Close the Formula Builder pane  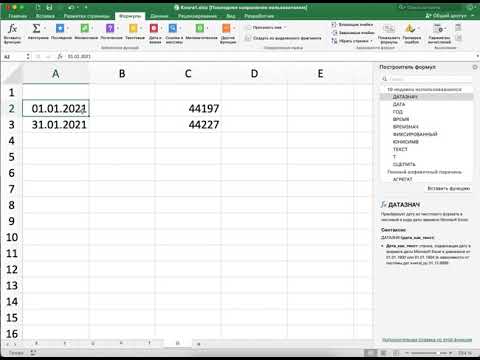475,67
